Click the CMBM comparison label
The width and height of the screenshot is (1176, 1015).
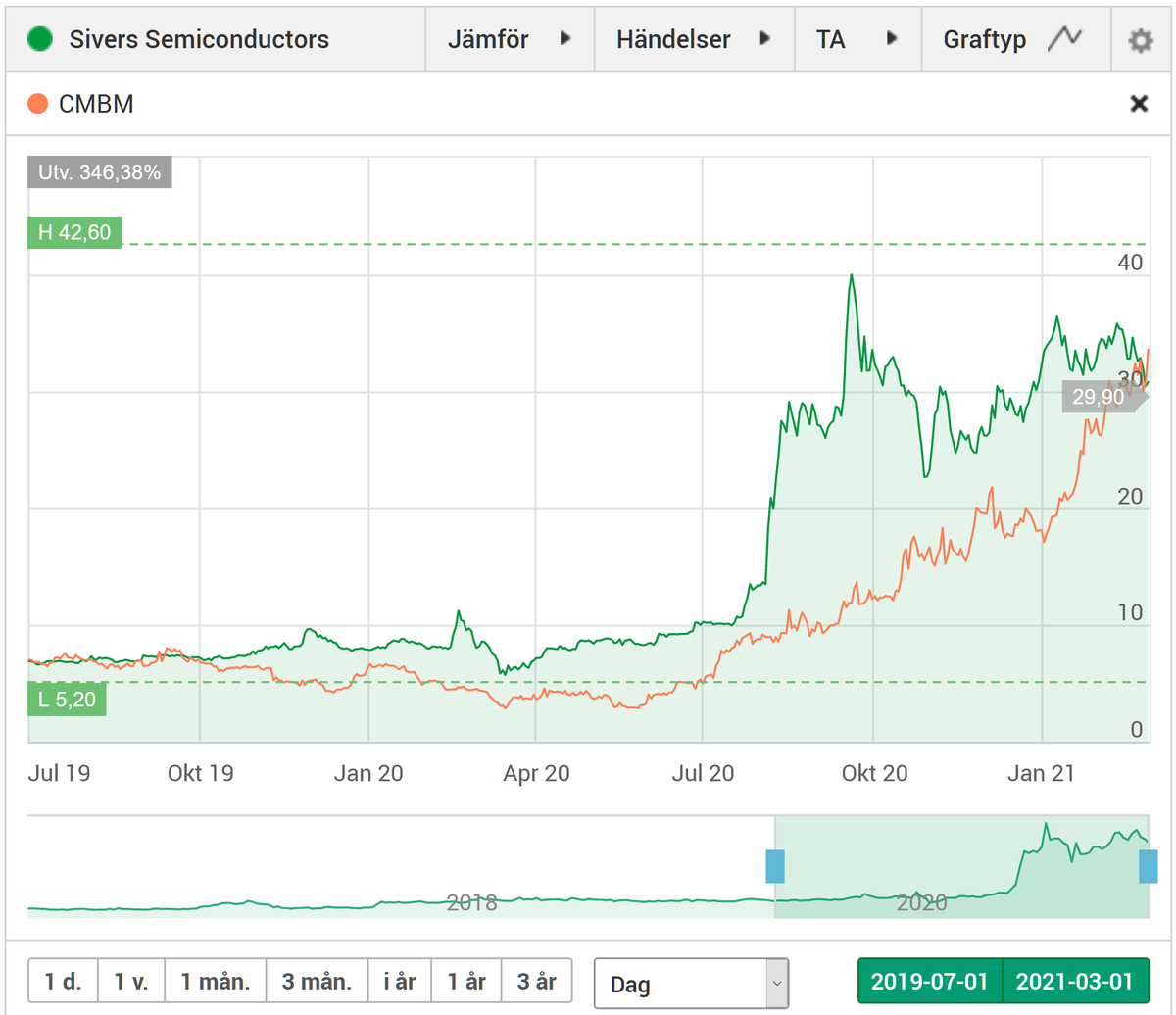[96, 103]
